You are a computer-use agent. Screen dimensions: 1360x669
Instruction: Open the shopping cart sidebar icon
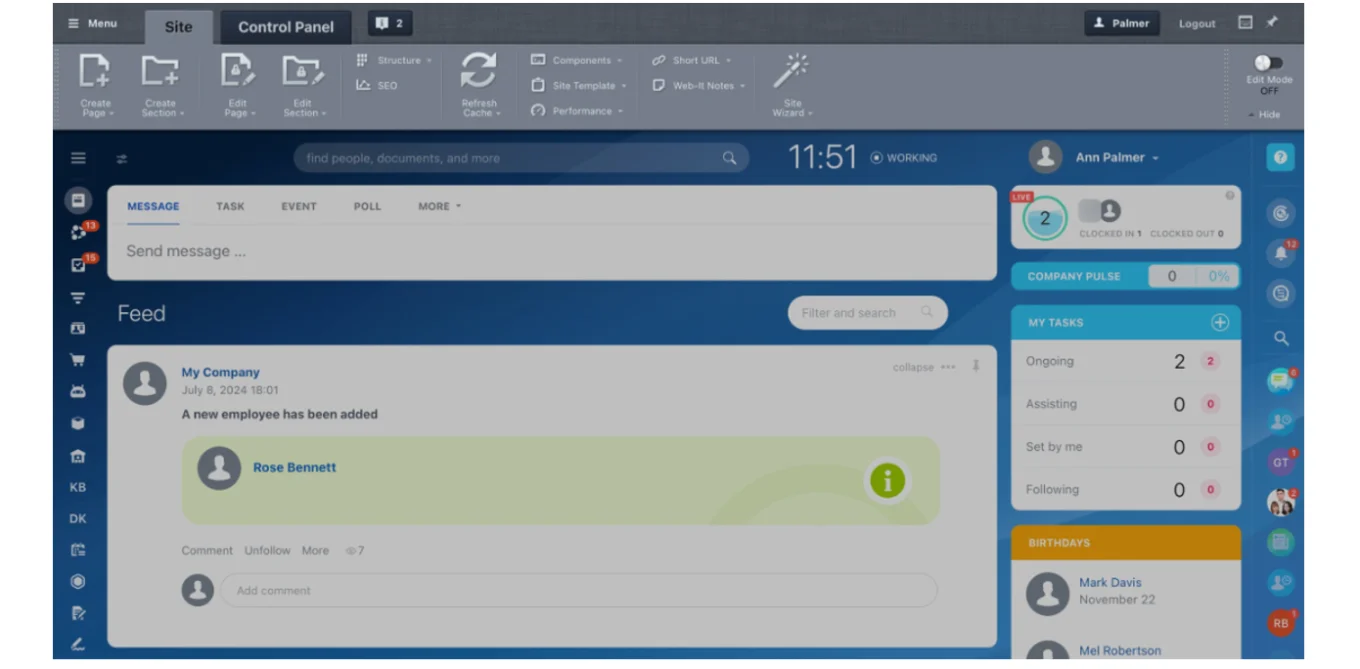(x=78, y=360)
